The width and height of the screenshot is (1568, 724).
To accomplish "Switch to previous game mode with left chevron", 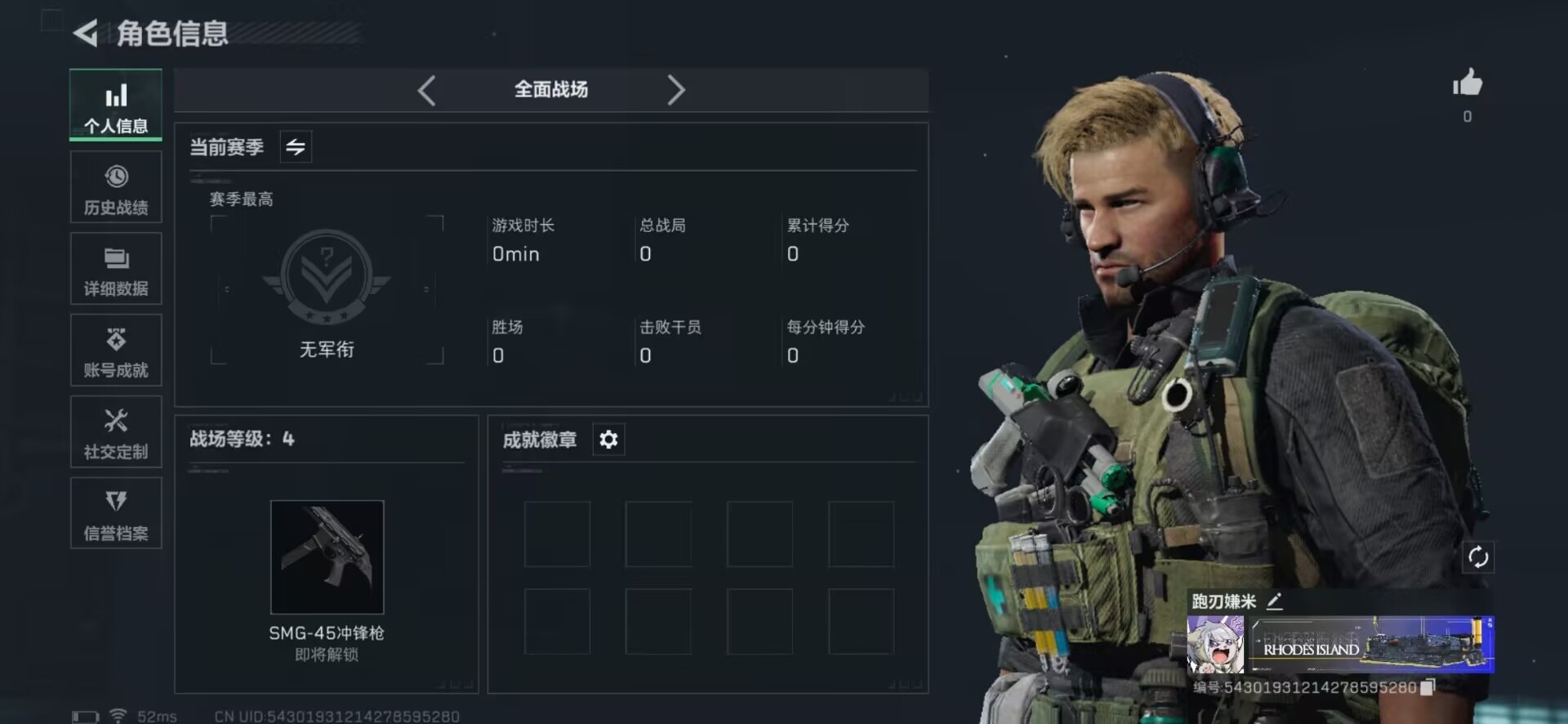I will coord(426,90).
